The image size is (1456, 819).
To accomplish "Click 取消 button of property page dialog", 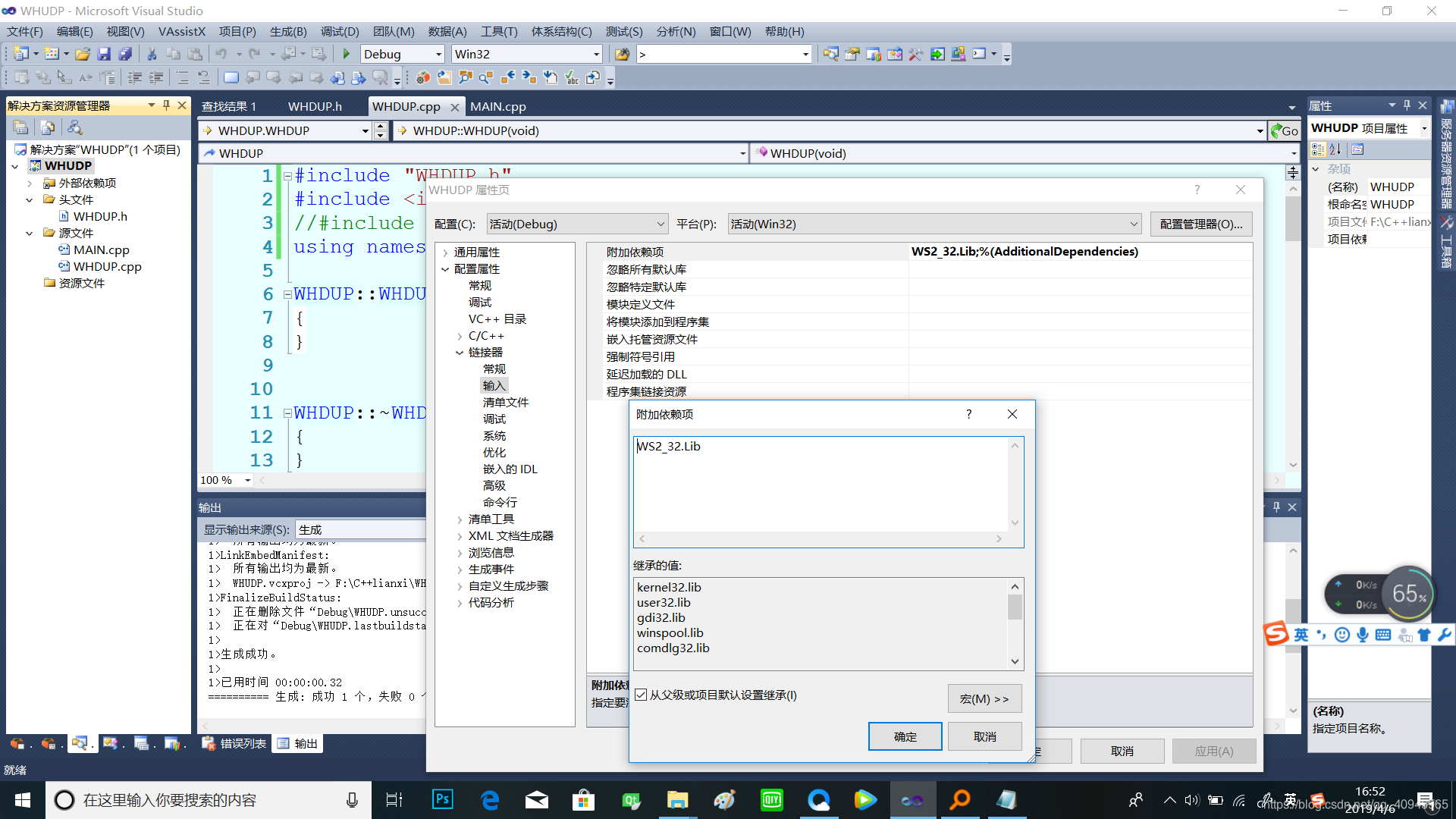I will pos(1122,751).
